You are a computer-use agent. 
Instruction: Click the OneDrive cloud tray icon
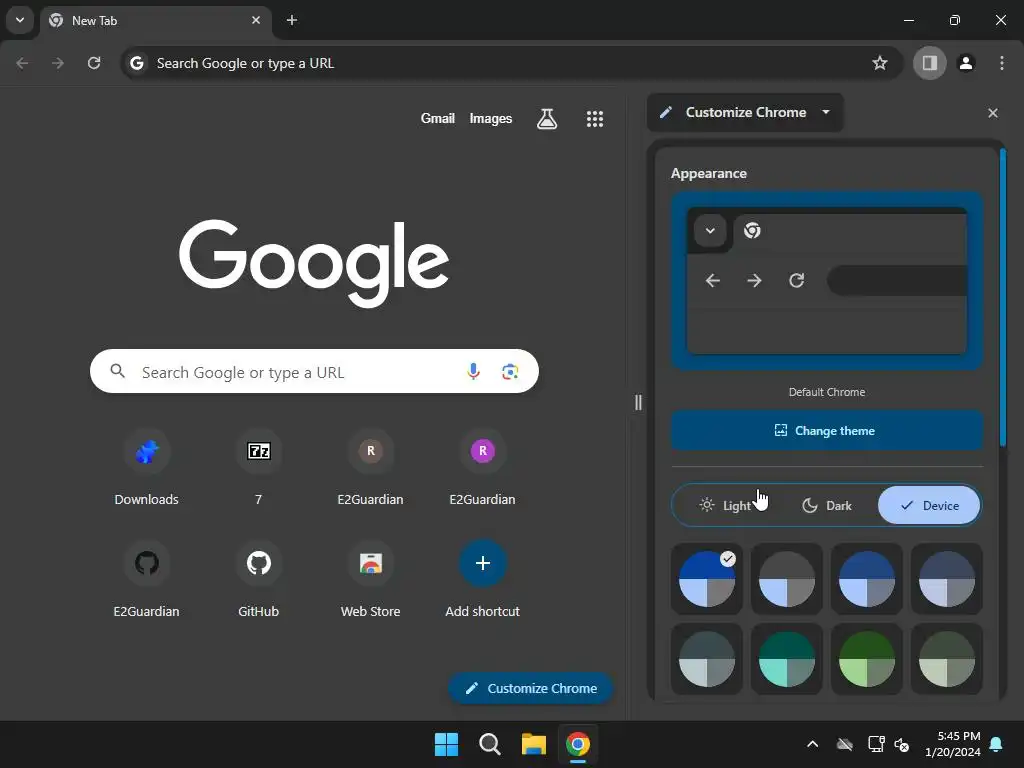845,744
